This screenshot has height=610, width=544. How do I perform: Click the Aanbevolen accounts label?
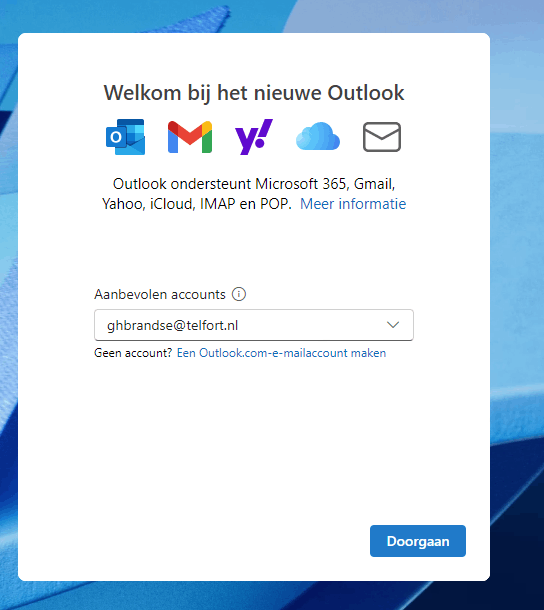[160, 294]
